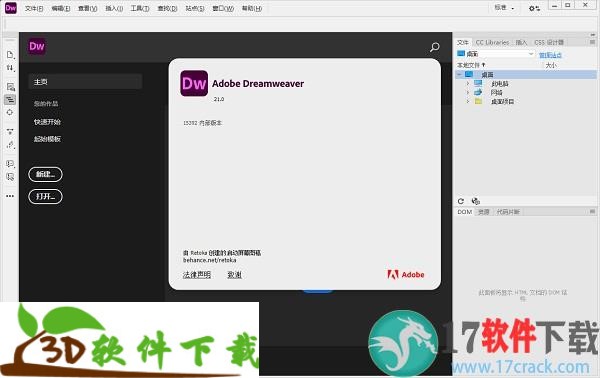Viewport: 600px width, 378px height.
Task: Open the Customize Toolbar three-dots icon
Action: pos(10,196)
